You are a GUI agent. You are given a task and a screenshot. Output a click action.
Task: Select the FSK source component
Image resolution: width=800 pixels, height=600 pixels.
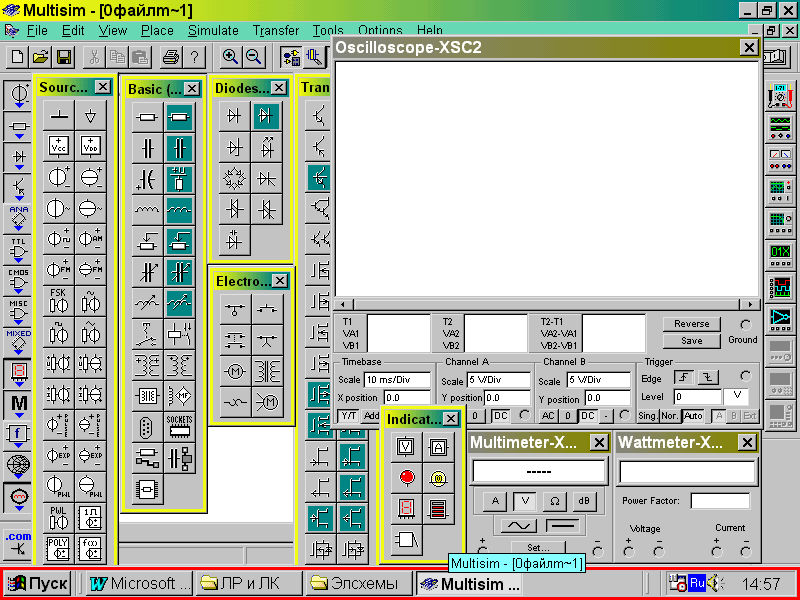pyautogui.click(x=59, y=301)
